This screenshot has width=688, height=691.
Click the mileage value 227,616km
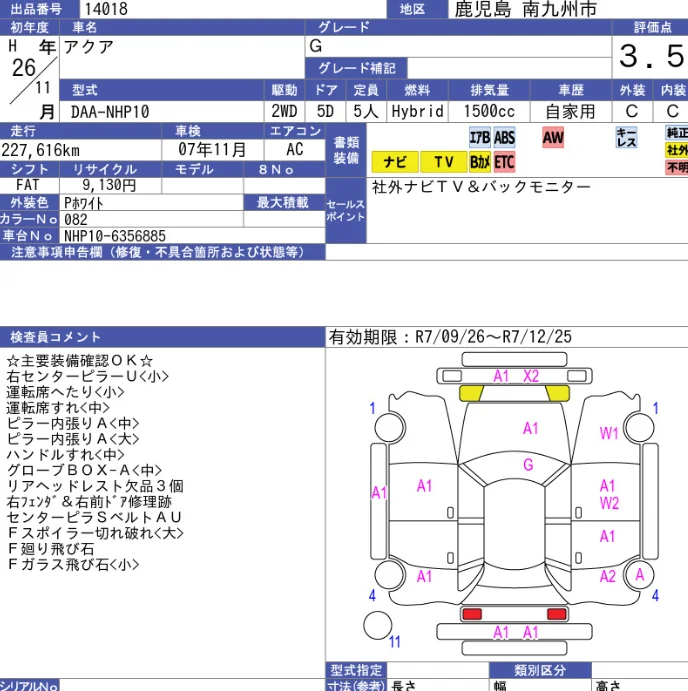41,149
